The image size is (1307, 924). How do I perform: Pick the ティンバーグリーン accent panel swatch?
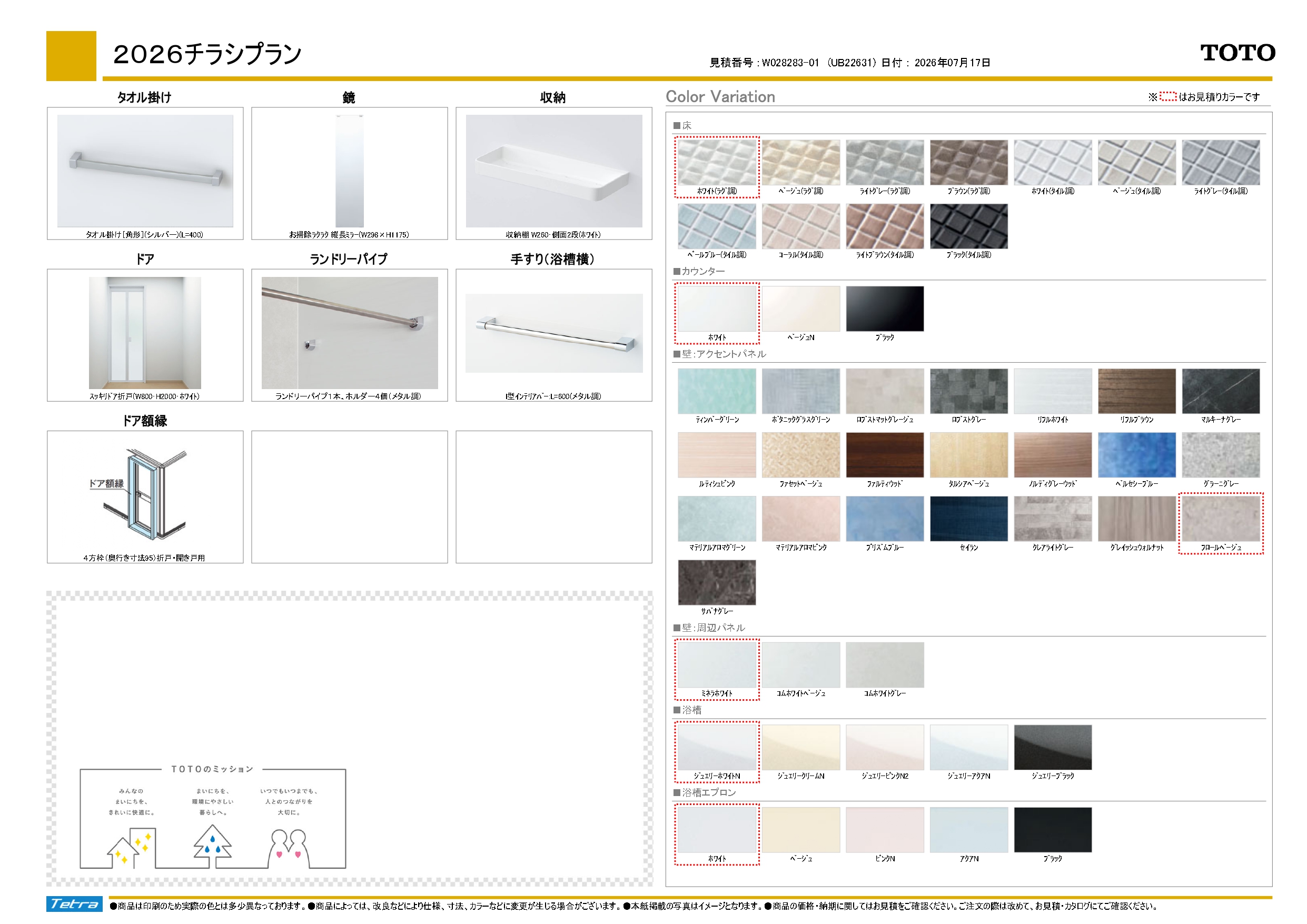point(717,391)
